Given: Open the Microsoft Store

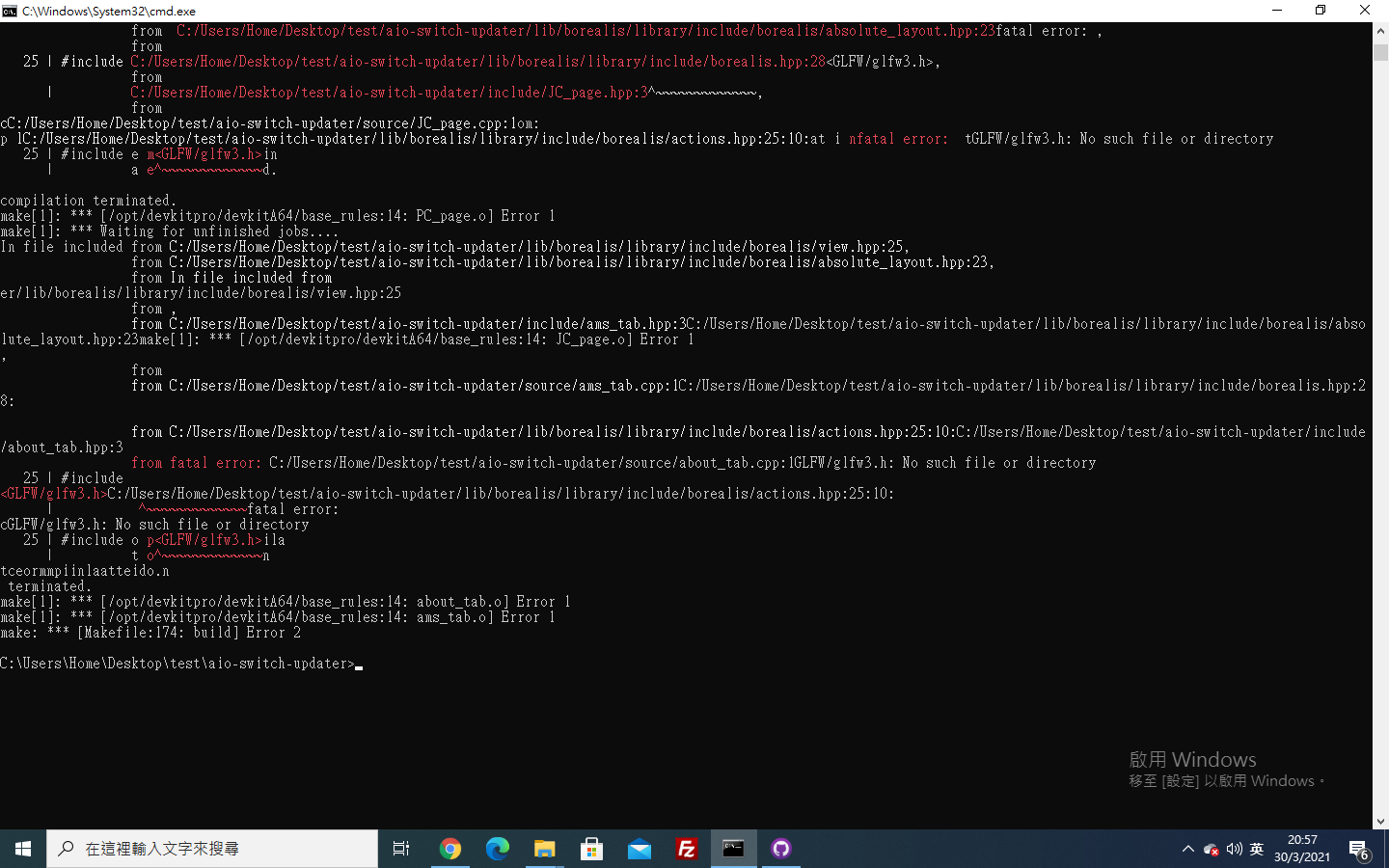Looking at the screenshot, I should click(x=590, y=849).
